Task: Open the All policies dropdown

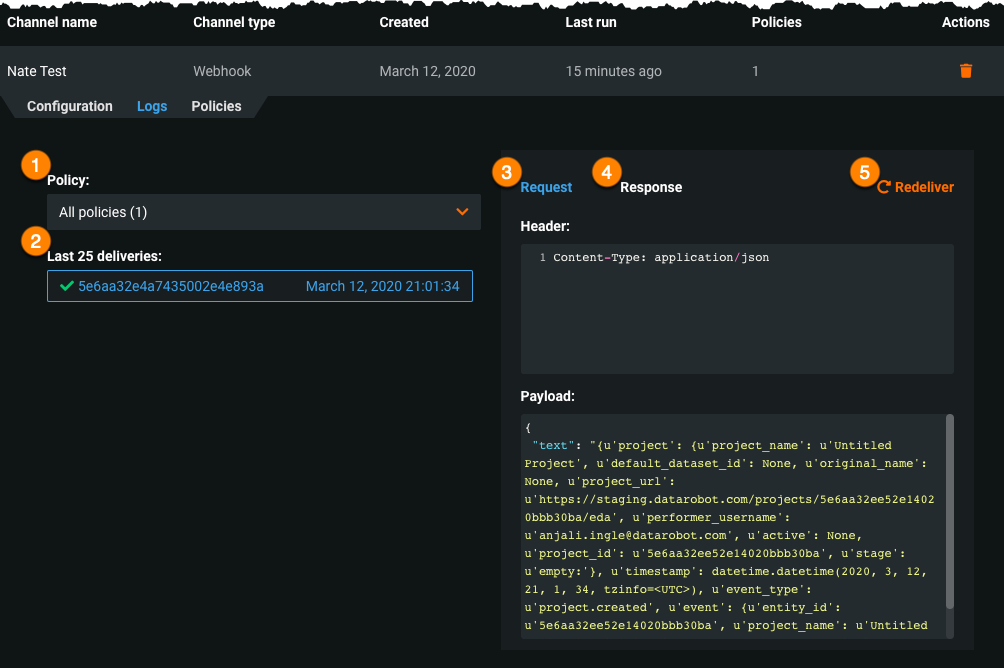Action: click(250, 212)
